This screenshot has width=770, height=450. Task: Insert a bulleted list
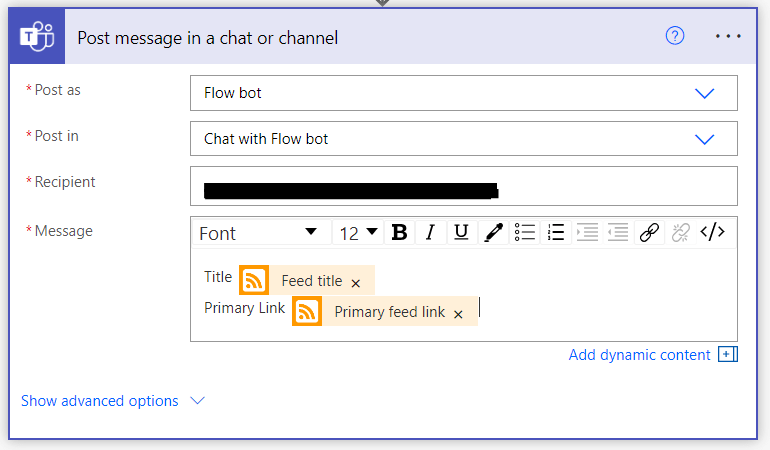[525, 233]
